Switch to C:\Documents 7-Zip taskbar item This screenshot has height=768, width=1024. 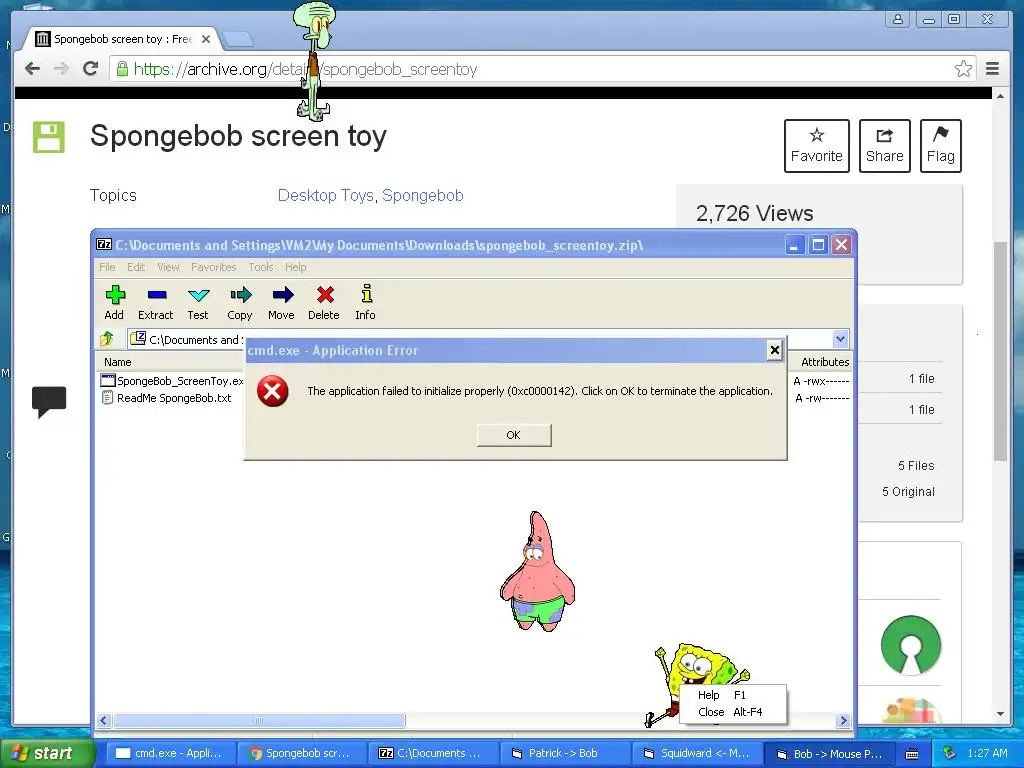(434, 754)
